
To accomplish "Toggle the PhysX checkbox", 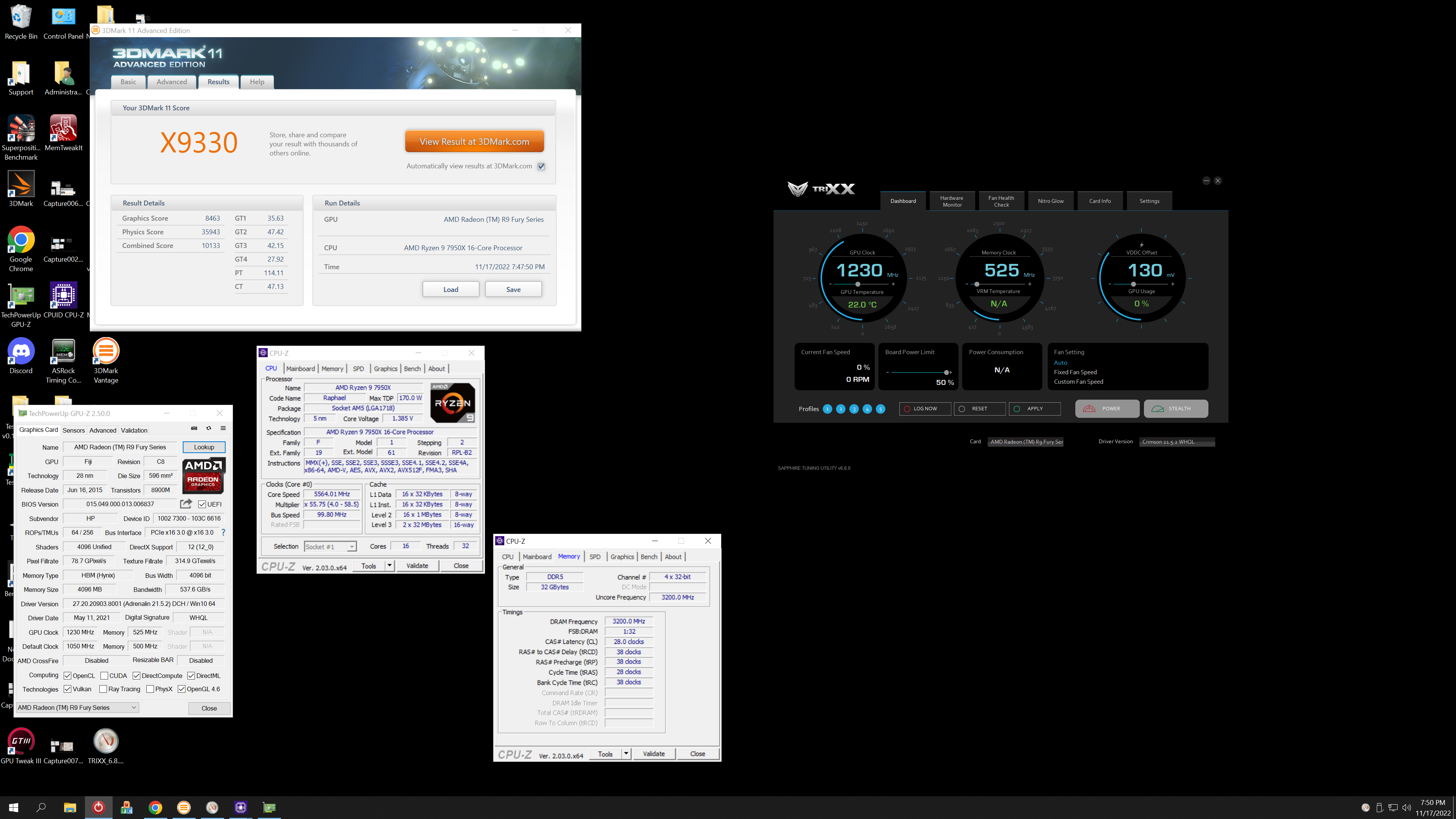I will 150,689.
